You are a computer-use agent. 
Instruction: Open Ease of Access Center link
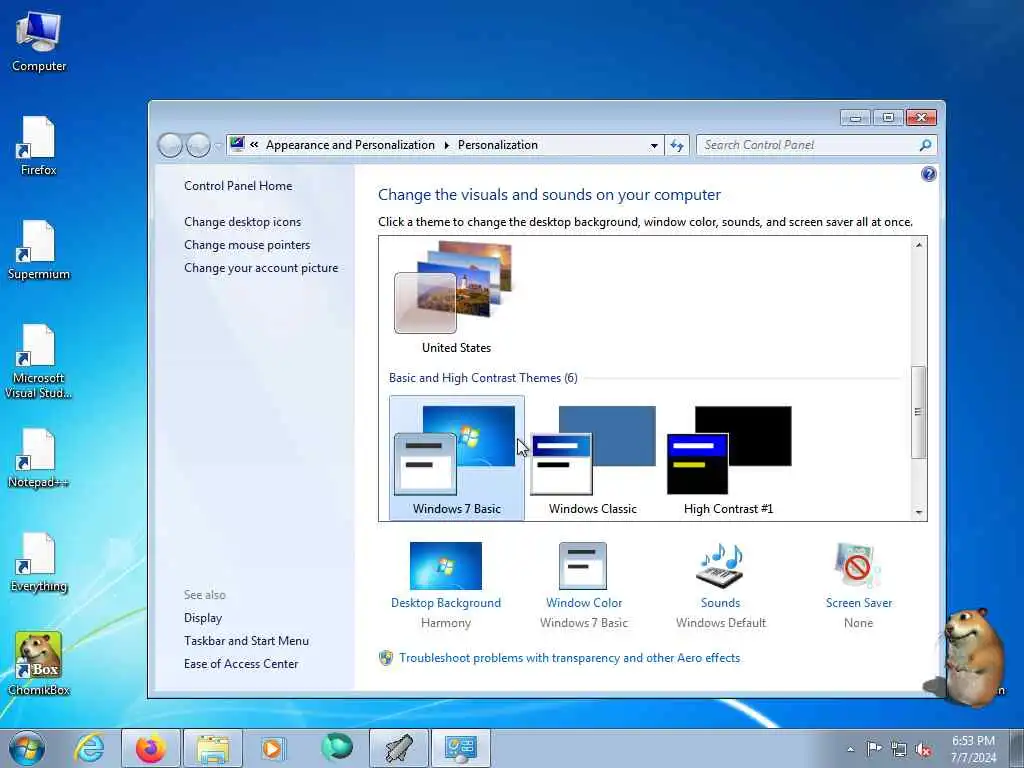click(x=240, y=664)
